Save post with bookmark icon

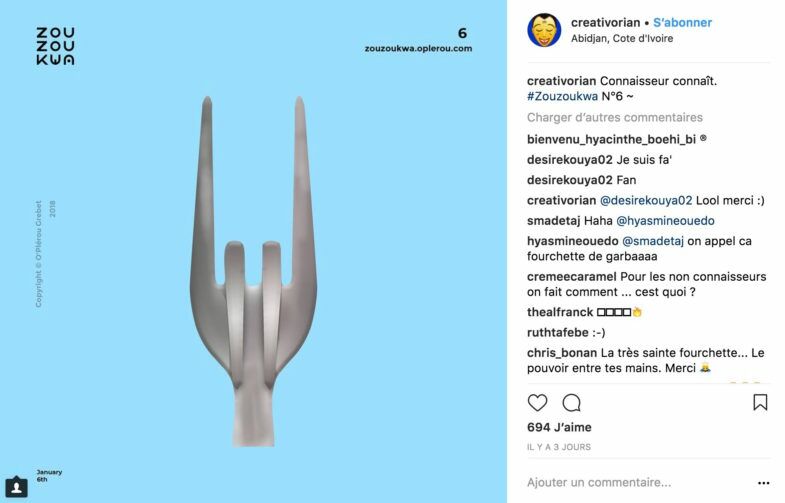pyautogui.click(x=760, y=402)
